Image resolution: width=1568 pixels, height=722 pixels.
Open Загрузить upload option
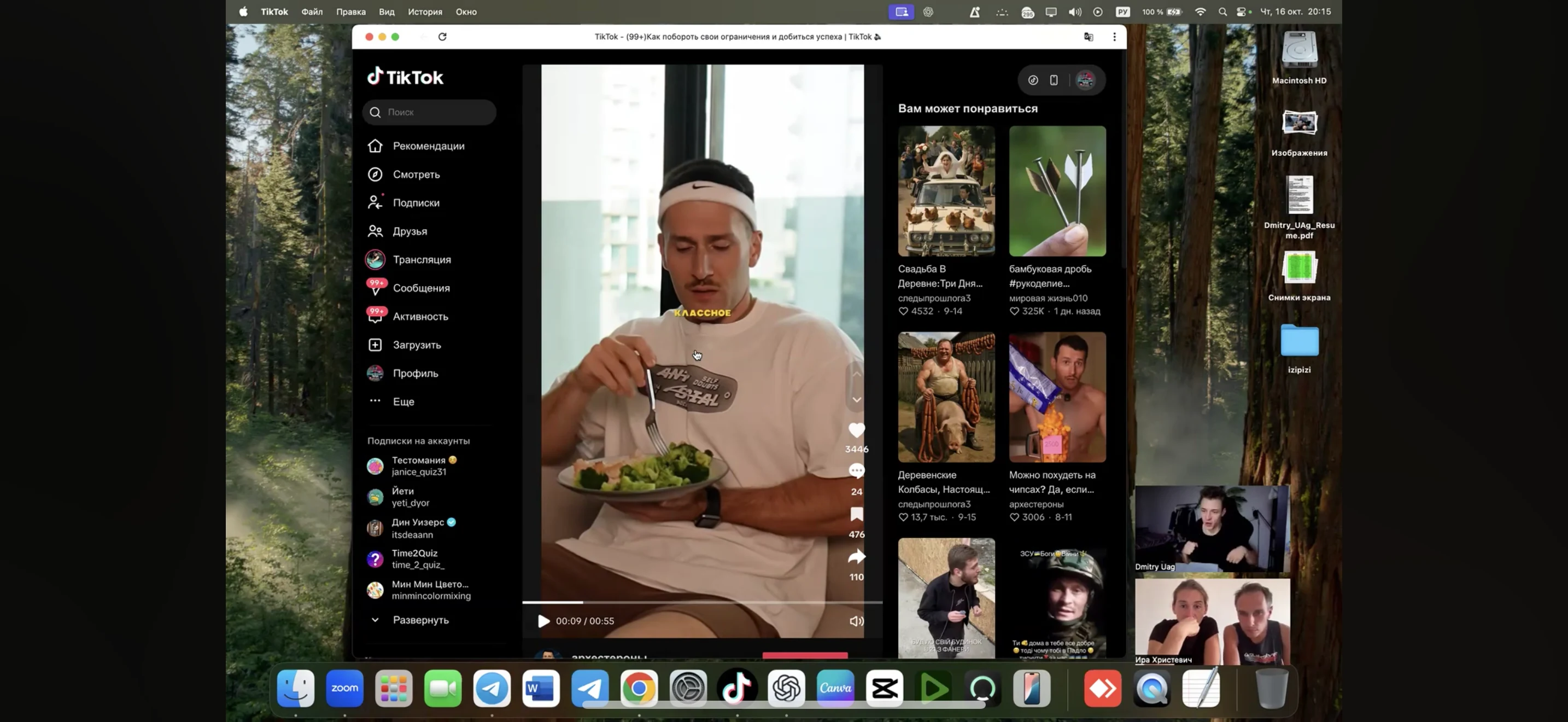(x=417, y=345)
